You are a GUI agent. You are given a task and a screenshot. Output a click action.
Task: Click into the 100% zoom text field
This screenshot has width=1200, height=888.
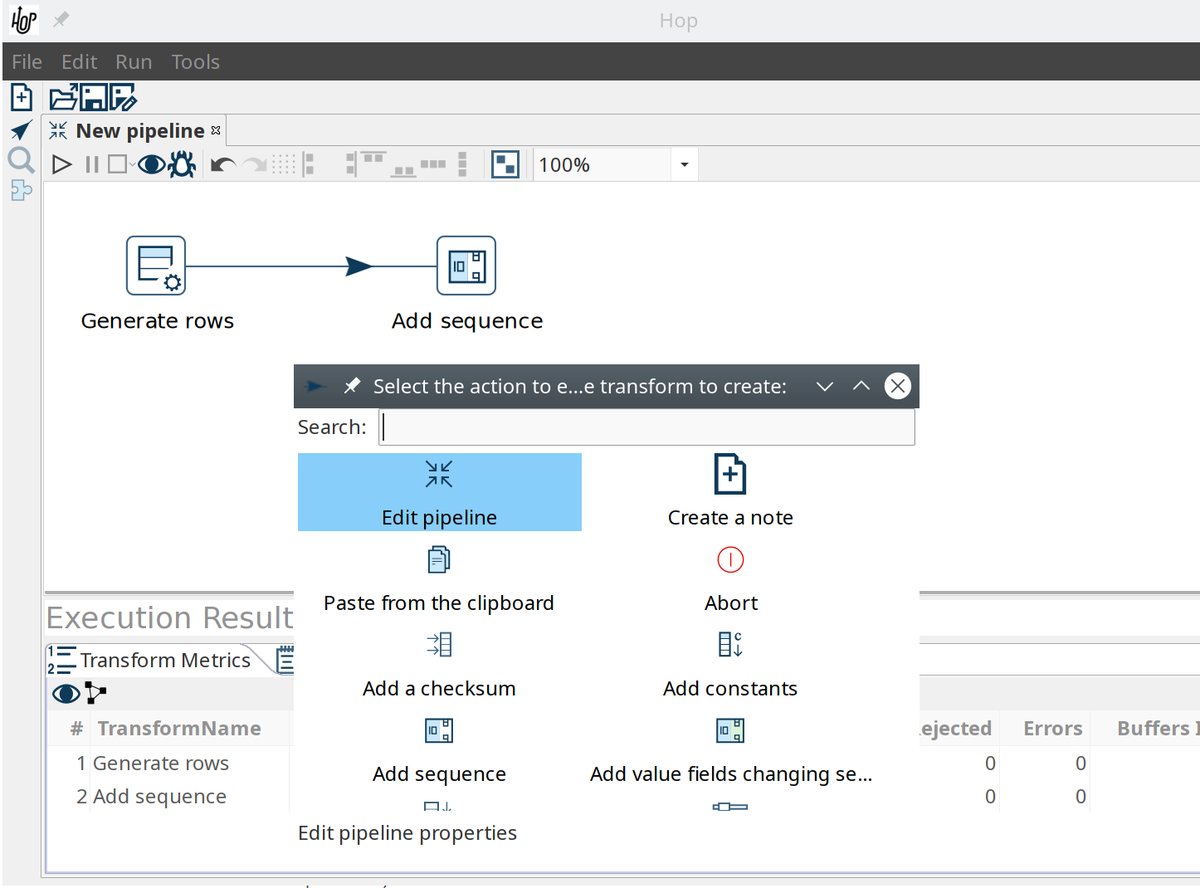(603, 165)
